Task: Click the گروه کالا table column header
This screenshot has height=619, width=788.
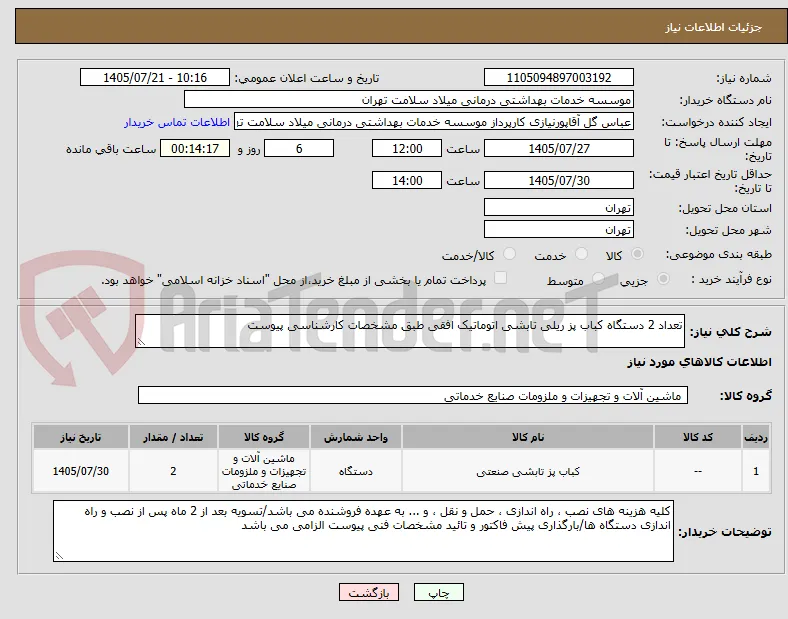Action: coord(264,437)
